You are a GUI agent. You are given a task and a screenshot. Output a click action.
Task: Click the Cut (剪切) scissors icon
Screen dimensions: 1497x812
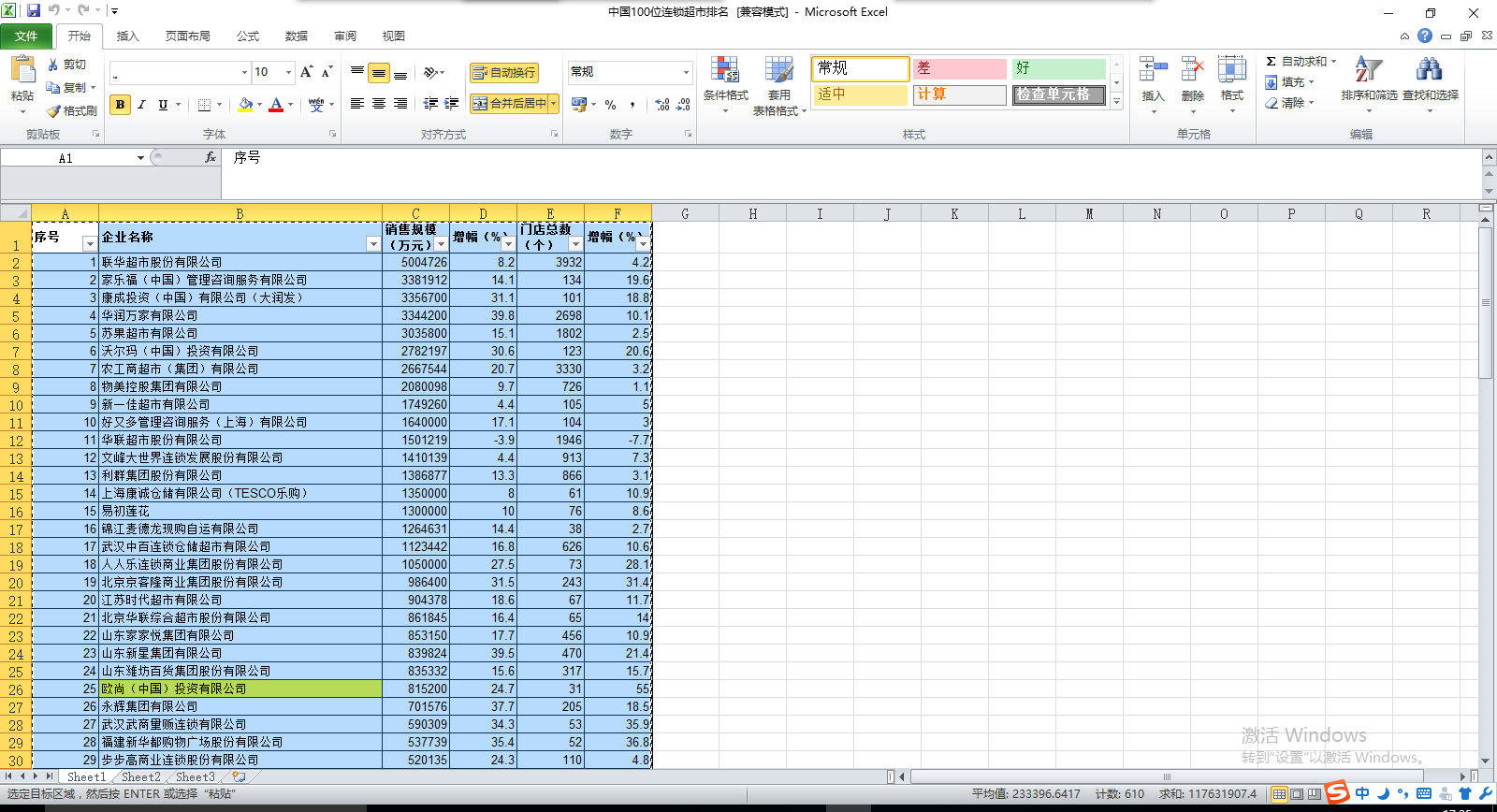53,65
